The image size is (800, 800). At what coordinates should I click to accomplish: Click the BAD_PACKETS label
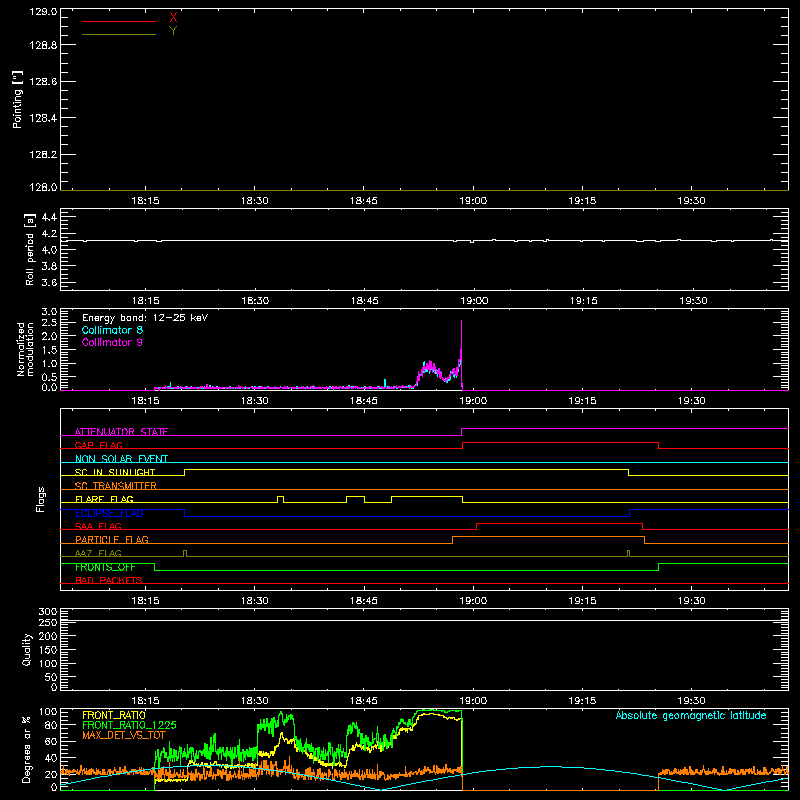(x=109, y=580)
